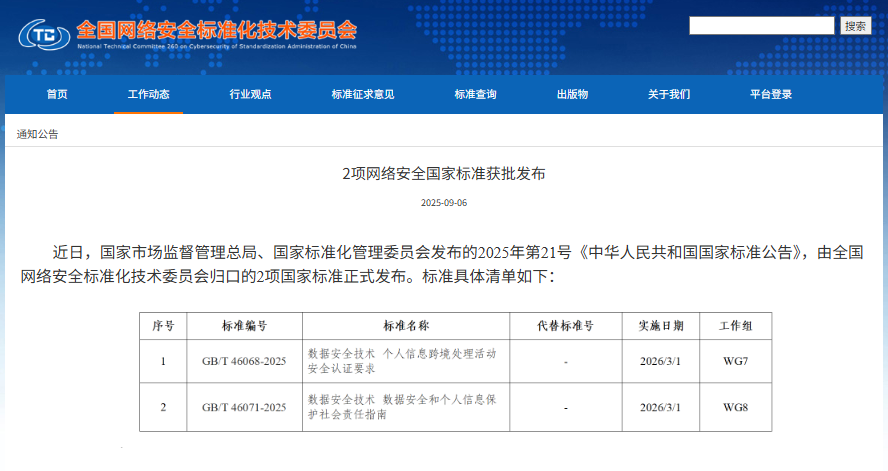Click the 标准名称 column header
This screenshot has height=471, width=888.
click(406, 326)
